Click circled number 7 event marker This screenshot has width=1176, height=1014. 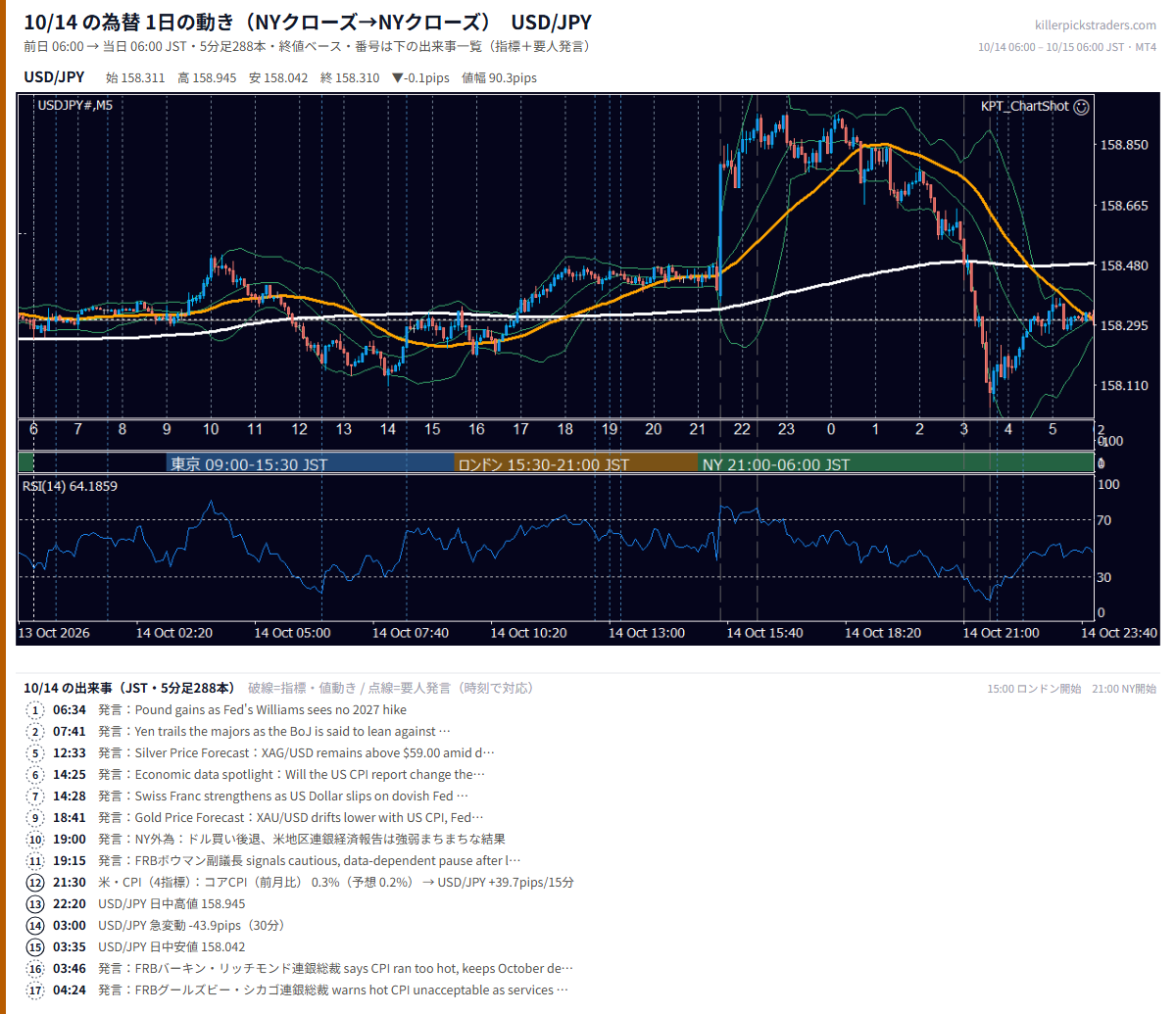click(x=36, y=797)
